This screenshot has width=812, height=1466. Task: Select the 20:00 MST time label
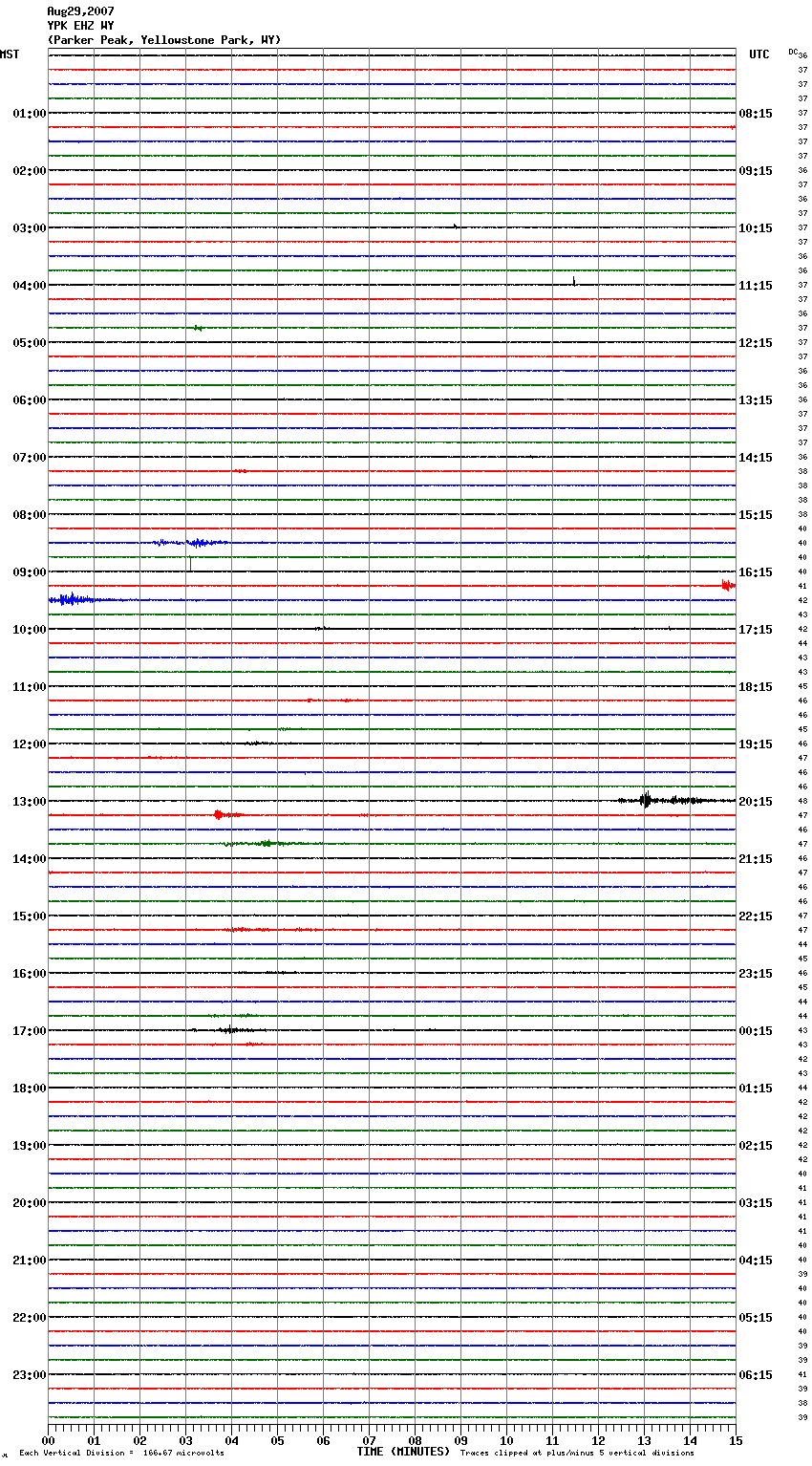coord(29,1203)
